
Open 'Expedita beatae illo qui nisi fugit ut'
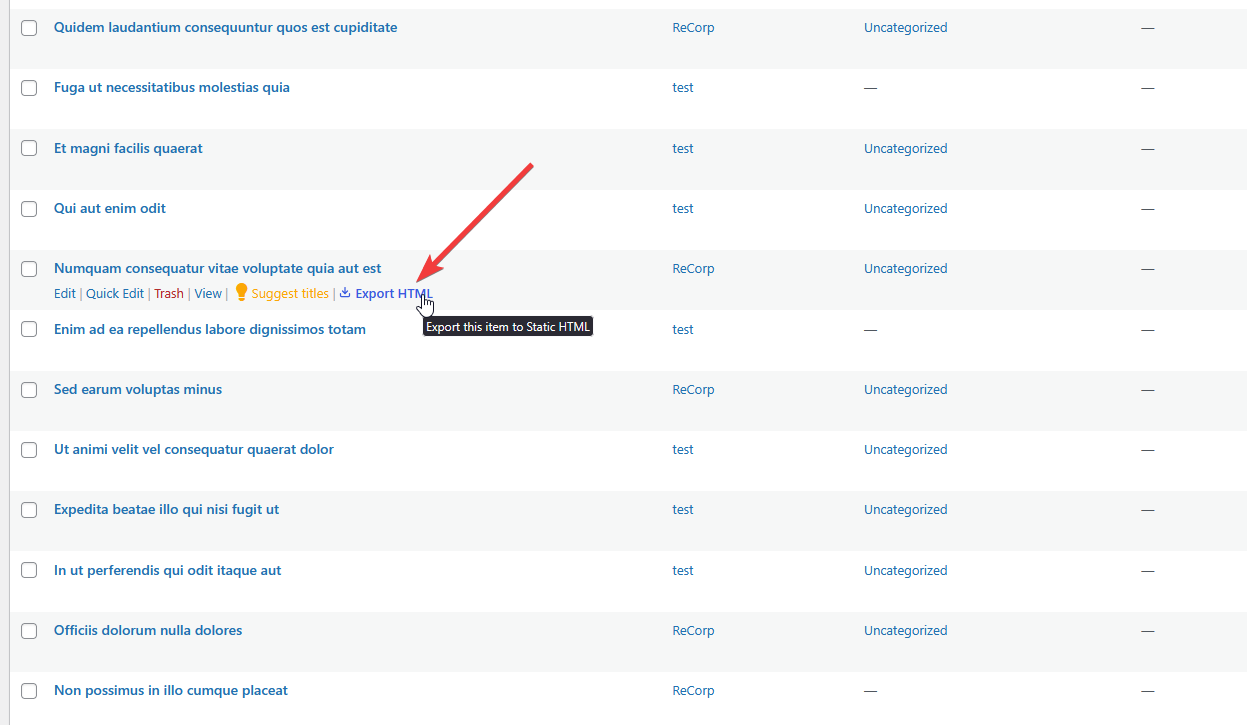166,509
